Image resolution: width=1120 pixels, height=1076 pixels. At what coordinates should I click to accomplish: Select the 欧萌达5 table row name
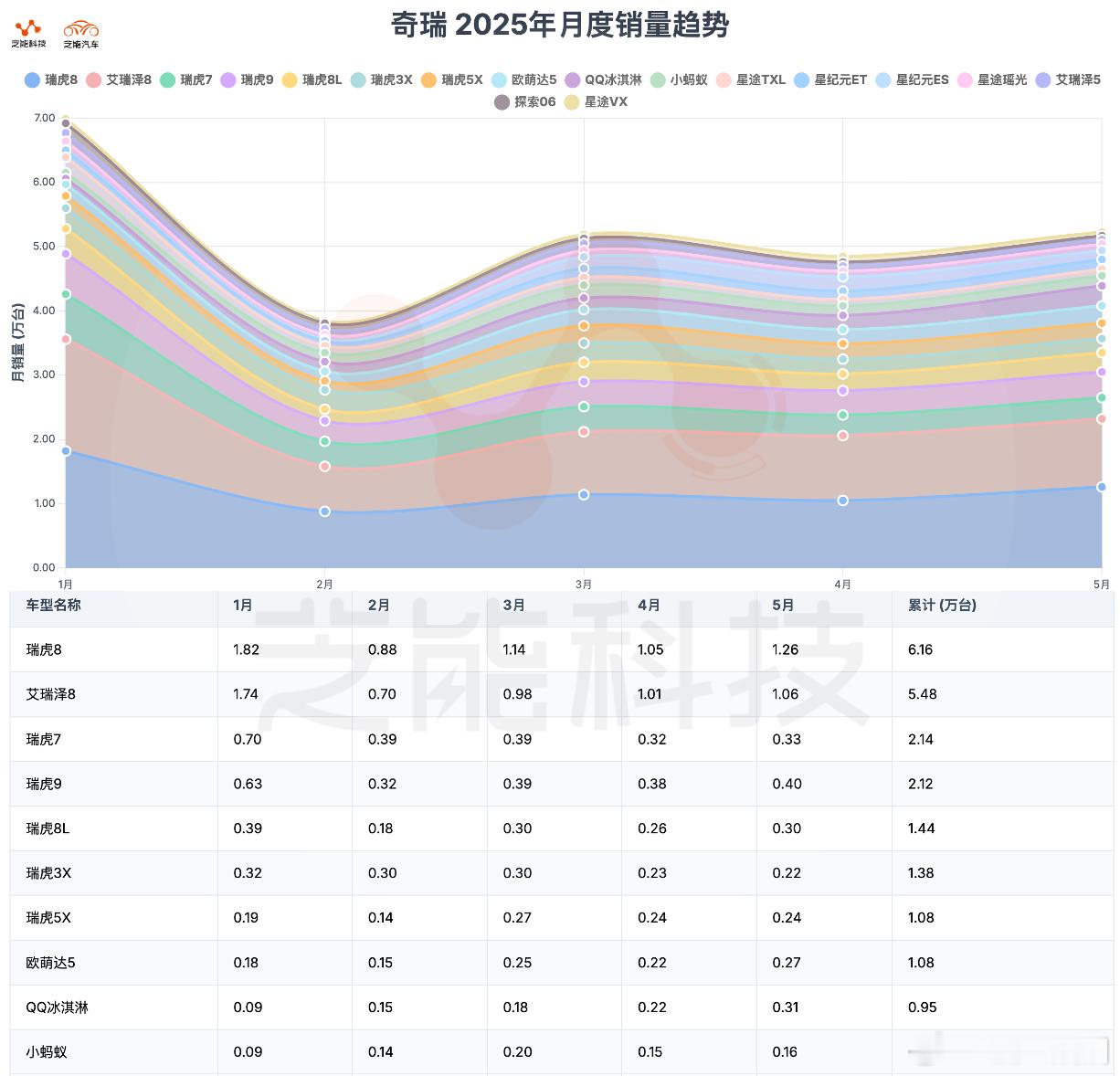tap(51, 963)
